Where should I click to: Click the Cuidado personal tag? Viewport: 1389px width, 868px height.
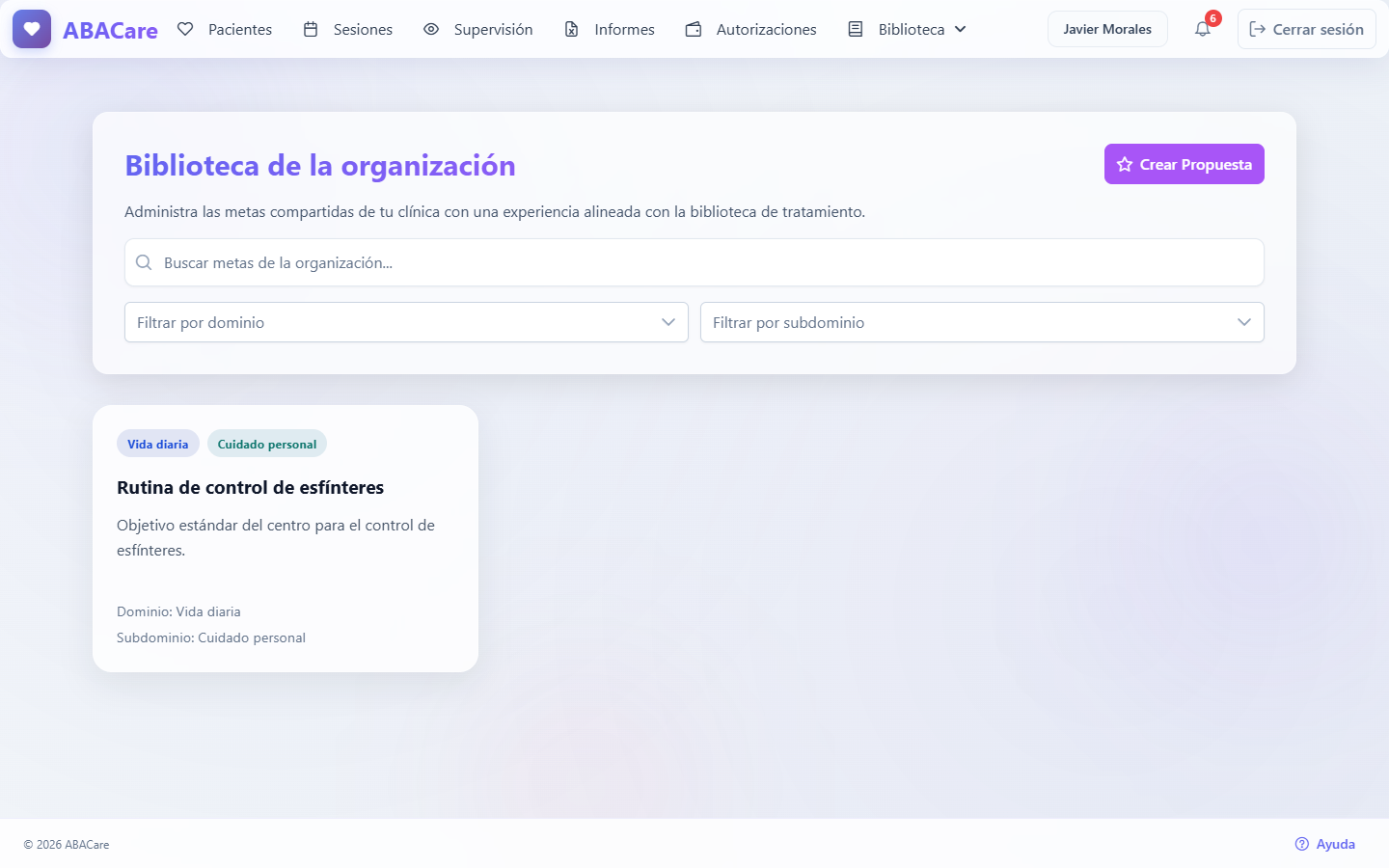coord(267,444)
